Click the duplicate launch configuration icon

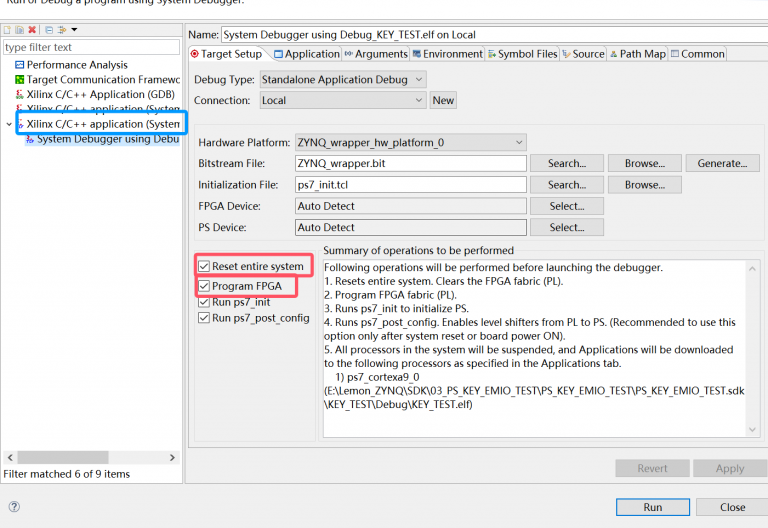click(19, 30)
